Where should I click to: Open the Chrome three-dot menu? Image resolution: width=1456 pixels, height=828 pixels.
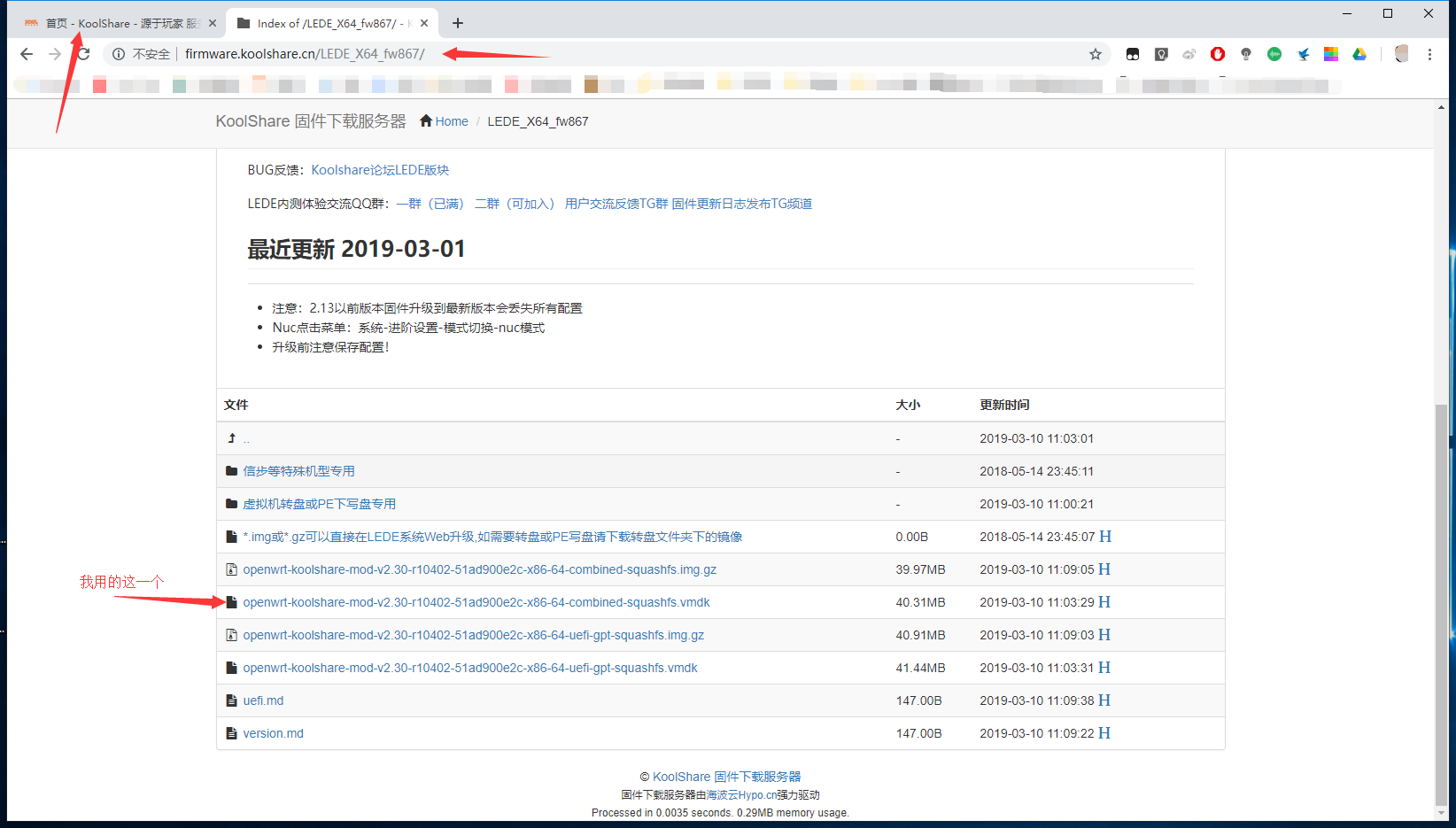[1429, 54]
